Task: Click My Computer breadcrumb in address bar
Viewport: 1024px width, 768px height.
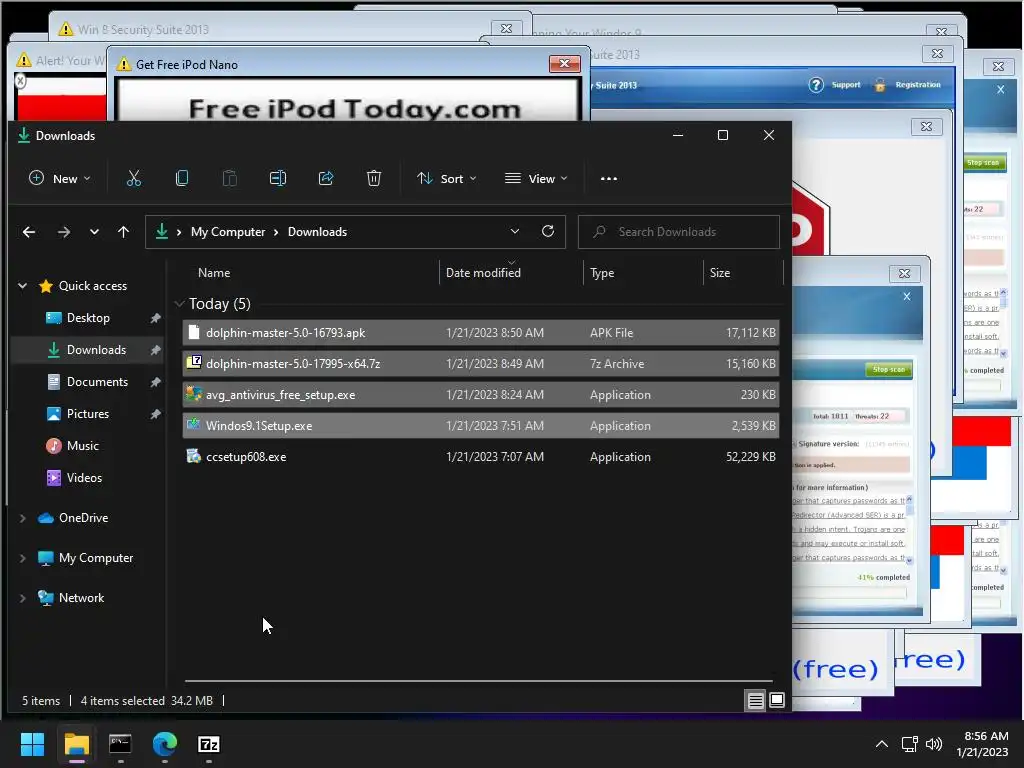Action: (228, 232)
